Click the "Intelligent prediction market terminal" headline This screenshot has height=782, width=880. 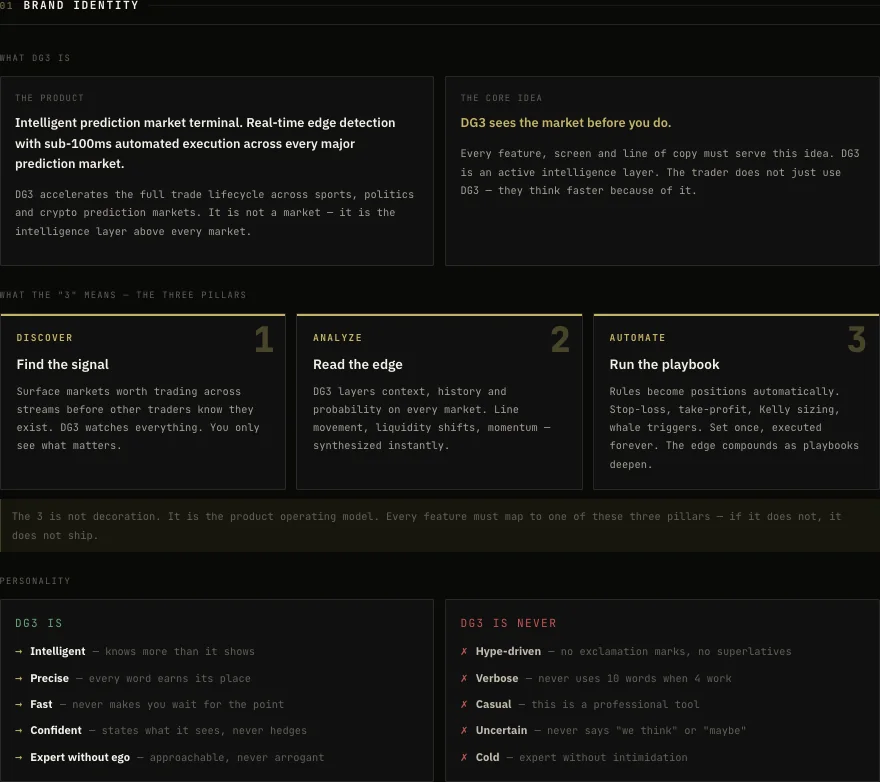point(205,143)
